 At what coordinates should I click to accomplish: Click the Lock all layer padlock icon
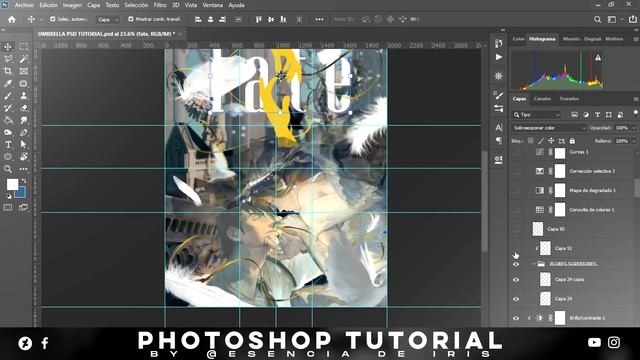pos(572,141)
